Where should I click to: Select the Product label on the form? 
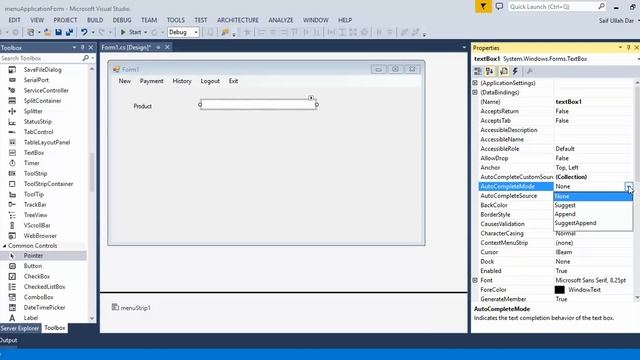click(x=142, y=106)
